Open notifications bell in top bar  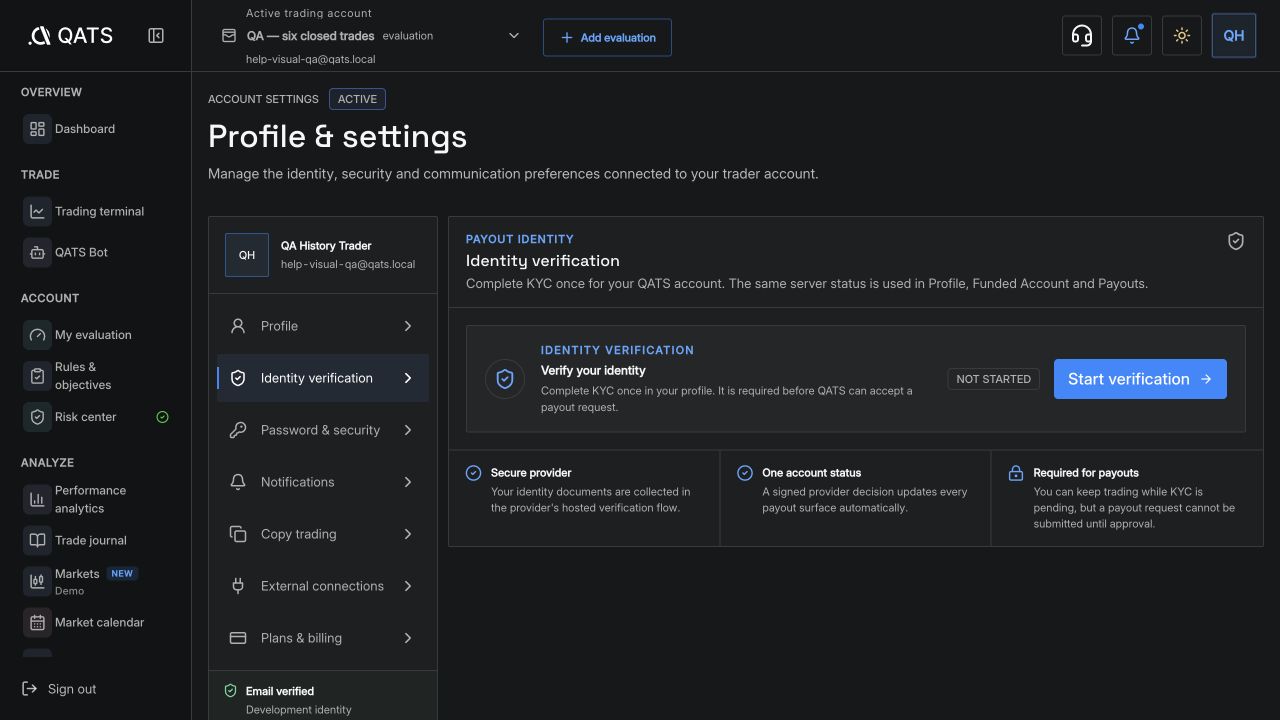[x=1132, y=36]
